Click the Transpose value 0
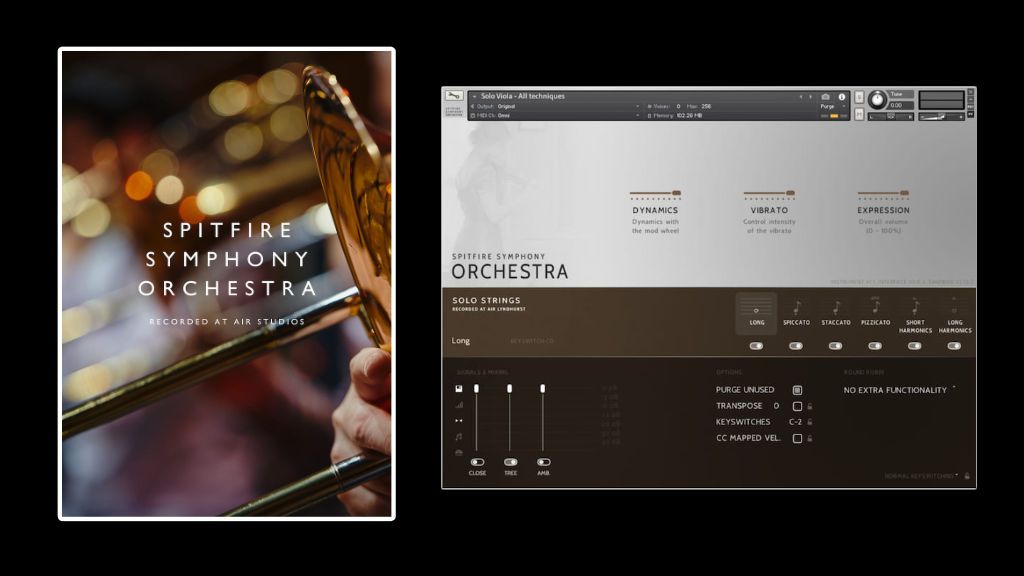Viewport: 1024px width, 576px height. click(x=776, y=406)
